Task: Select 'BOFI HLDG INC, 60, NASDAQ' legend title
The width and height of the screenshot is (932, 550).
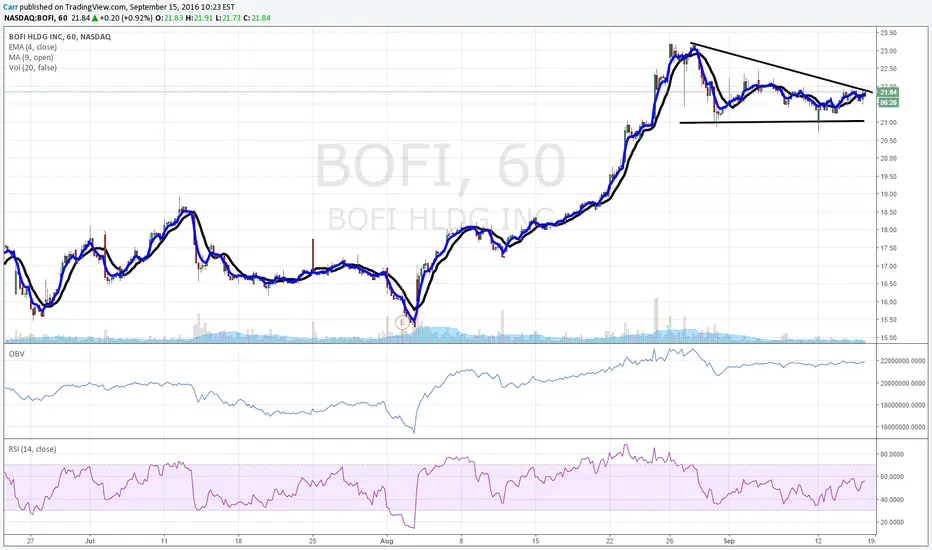Action: point(59,37)
